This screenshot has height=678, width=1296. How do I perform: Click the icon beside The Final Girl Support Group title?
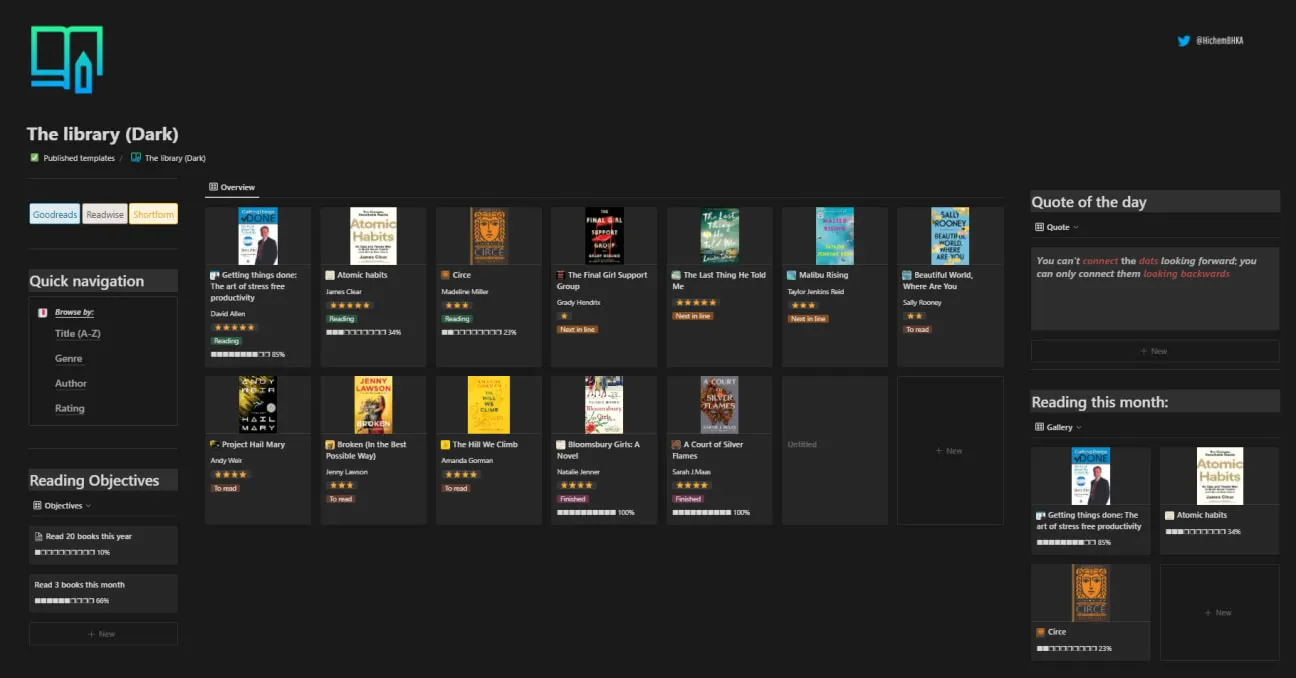(560, 275)
